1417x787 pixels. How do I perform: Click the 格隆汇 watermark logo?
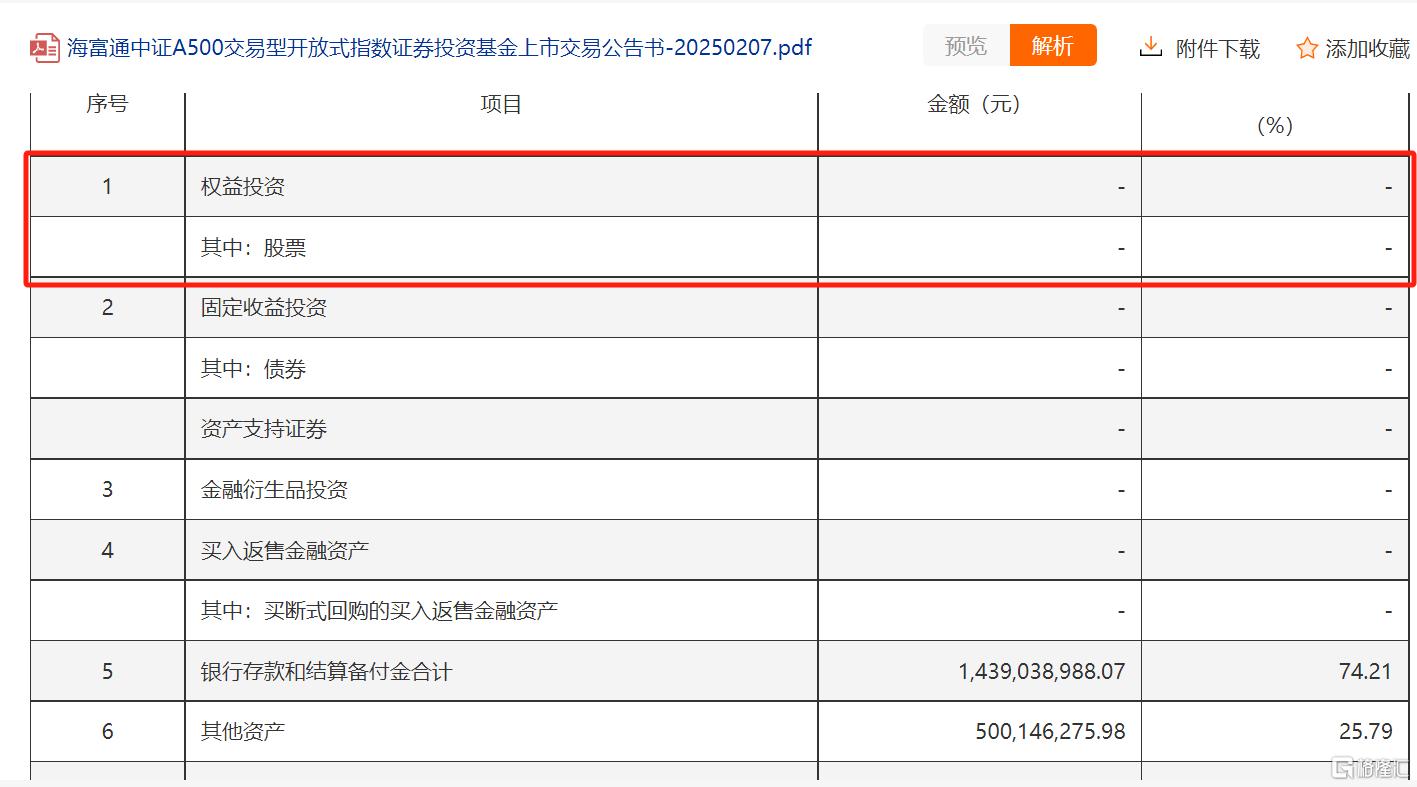[1369, 768]
